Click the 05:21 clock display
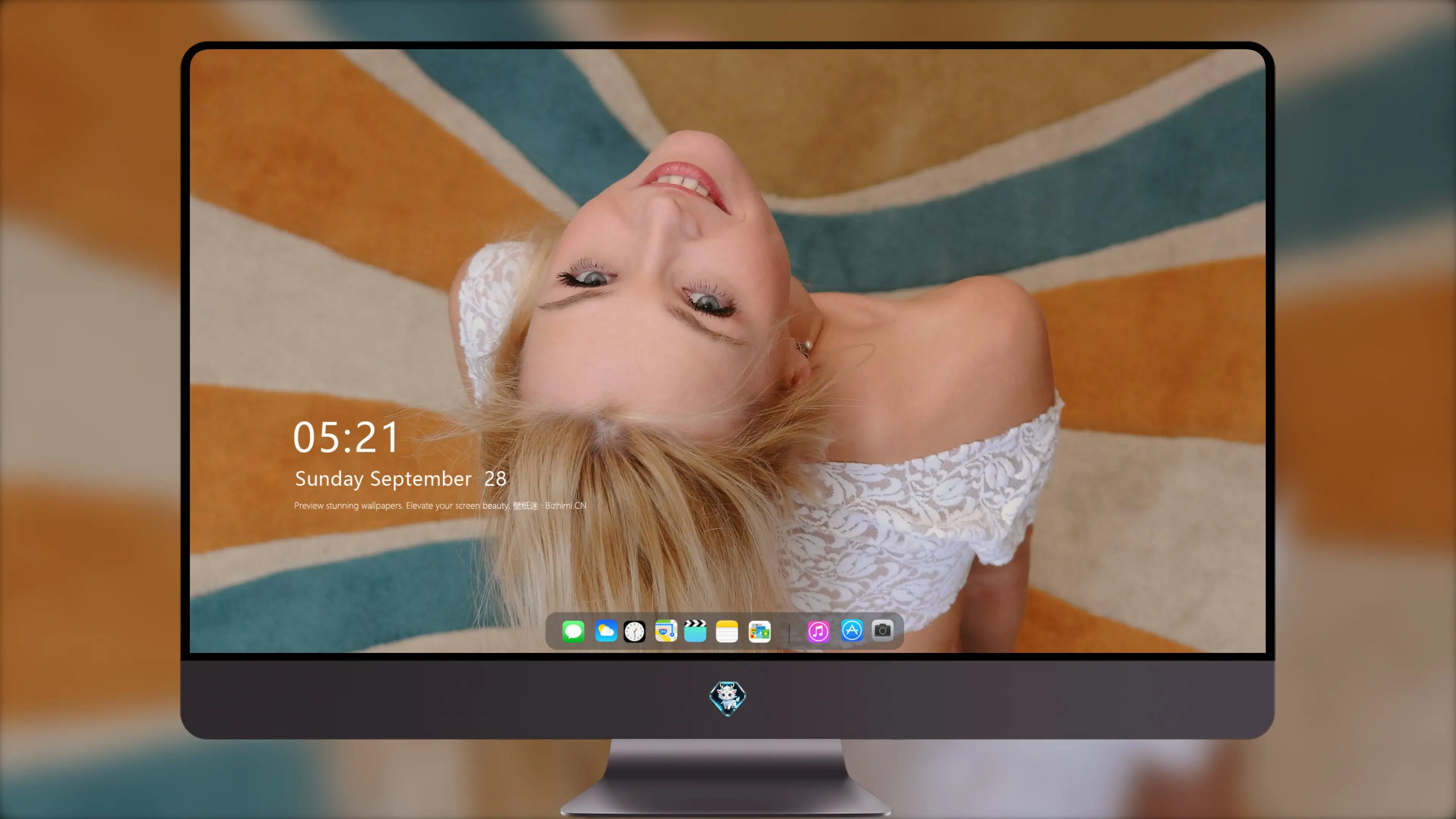The image size is (1456, 819). [346, 437]
